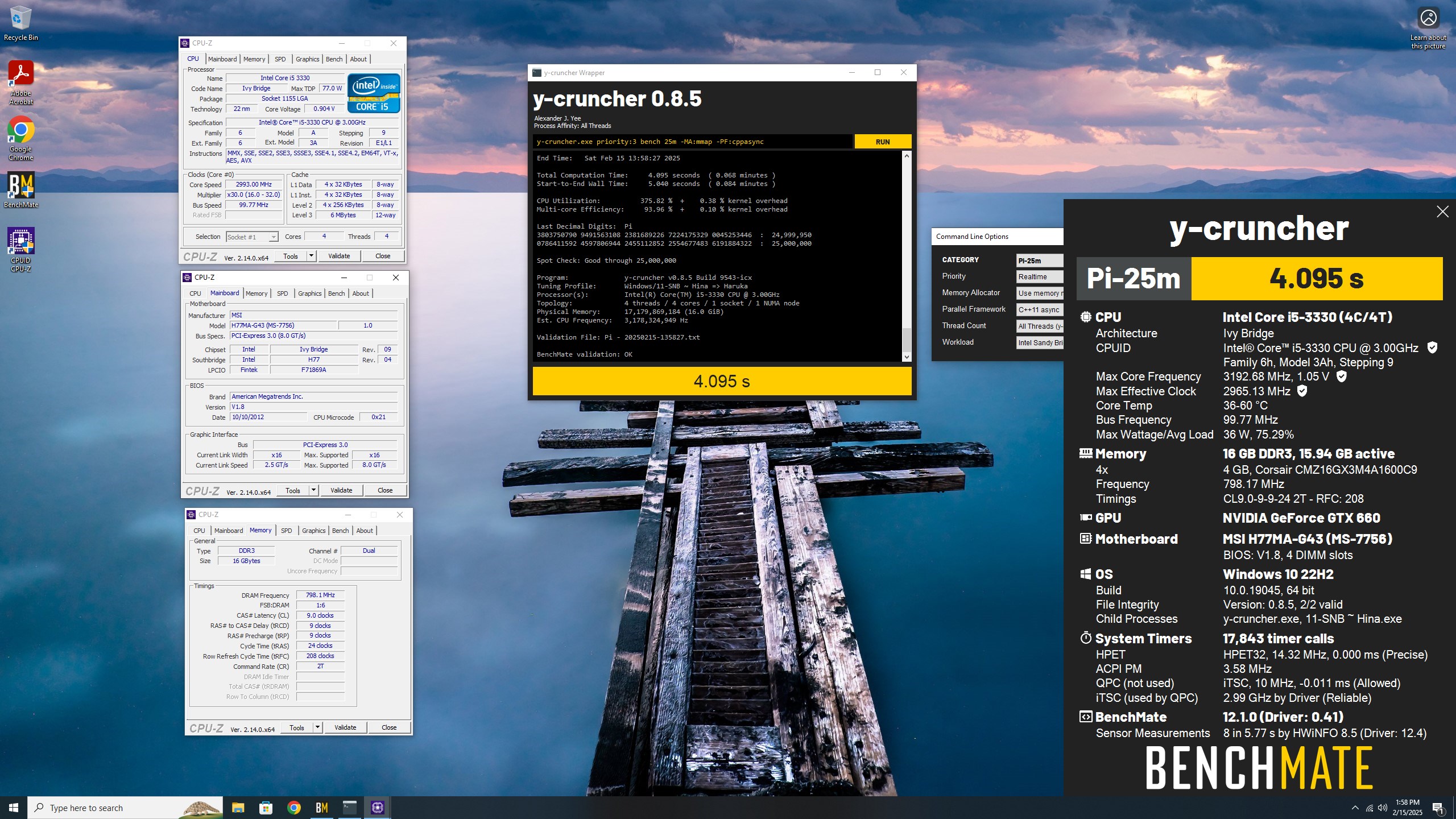
Task: Click the 'BenchMate validation: OK' console line
Action: 585,354
